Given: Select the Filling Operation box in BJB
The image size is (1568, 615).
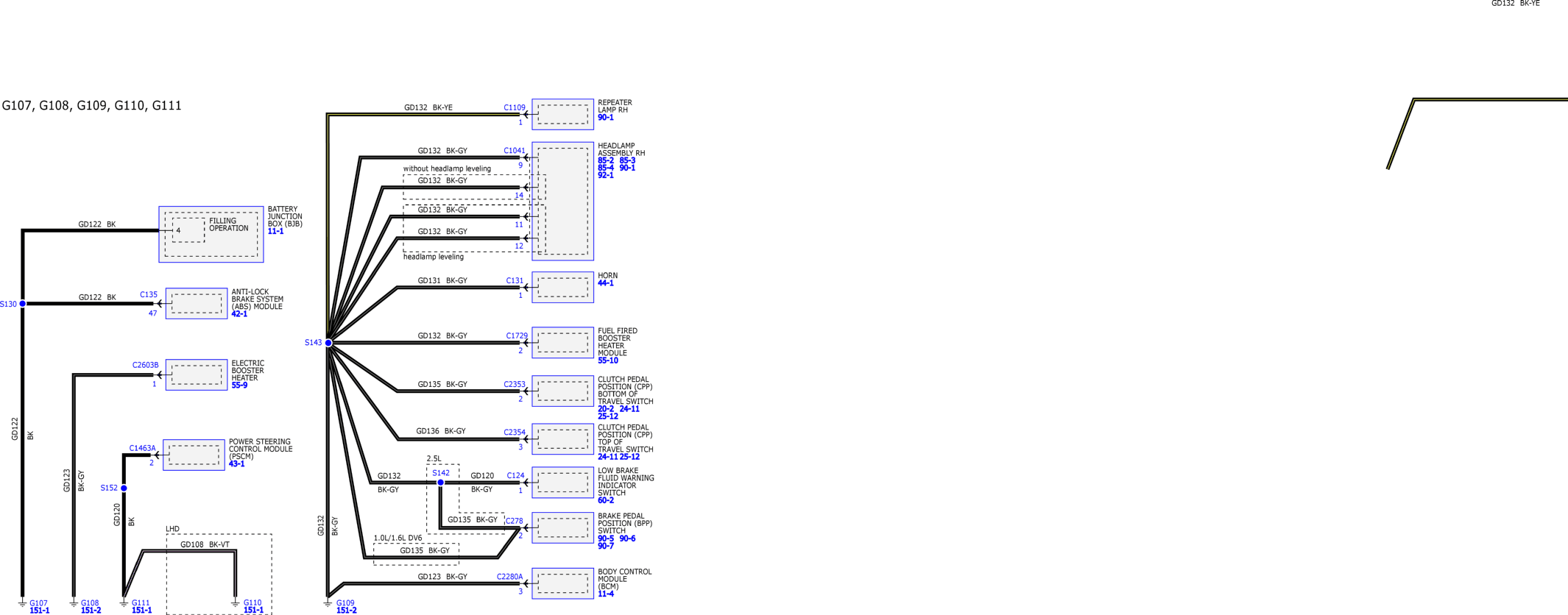Looking at the screenshot, I should click(x=211, y=234).
